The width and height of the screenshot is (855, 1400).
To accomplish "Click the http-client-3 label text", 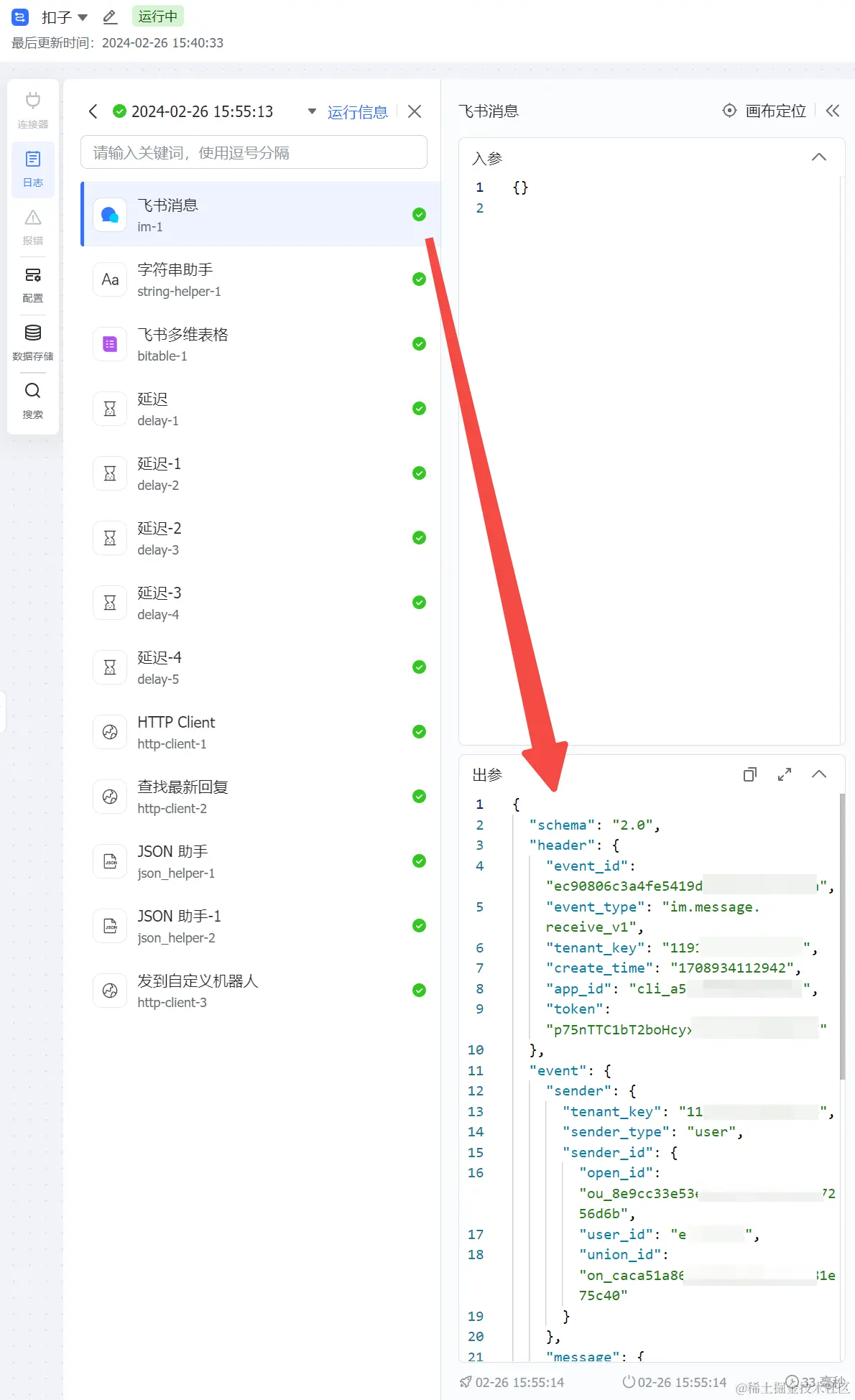I will (x=172, y=1003).
